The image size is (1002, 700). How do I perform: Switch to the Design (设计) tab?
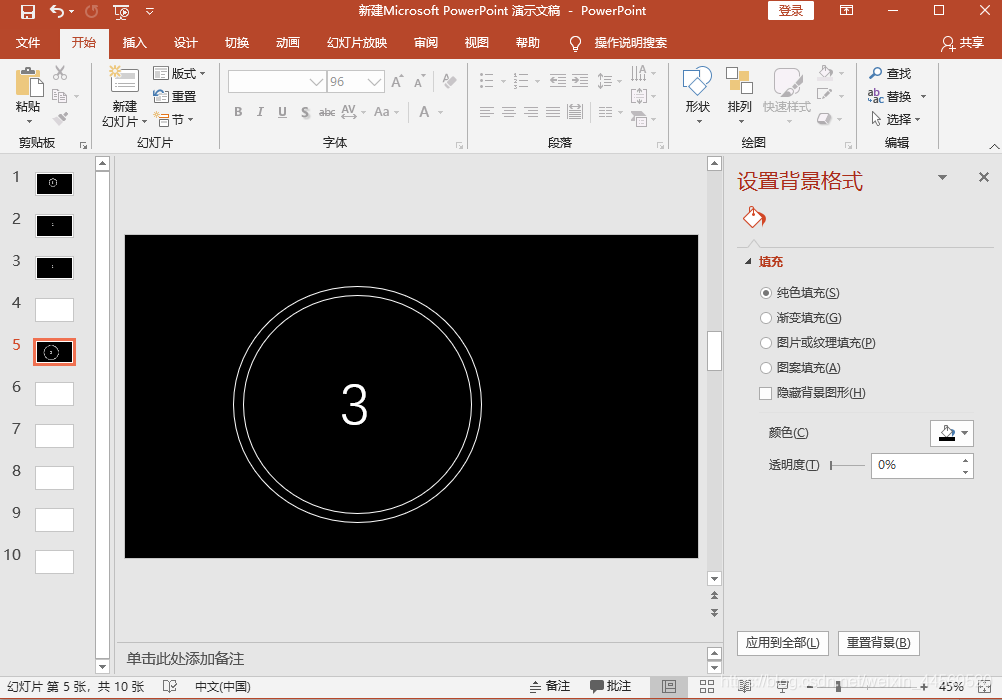pos(185,43)
